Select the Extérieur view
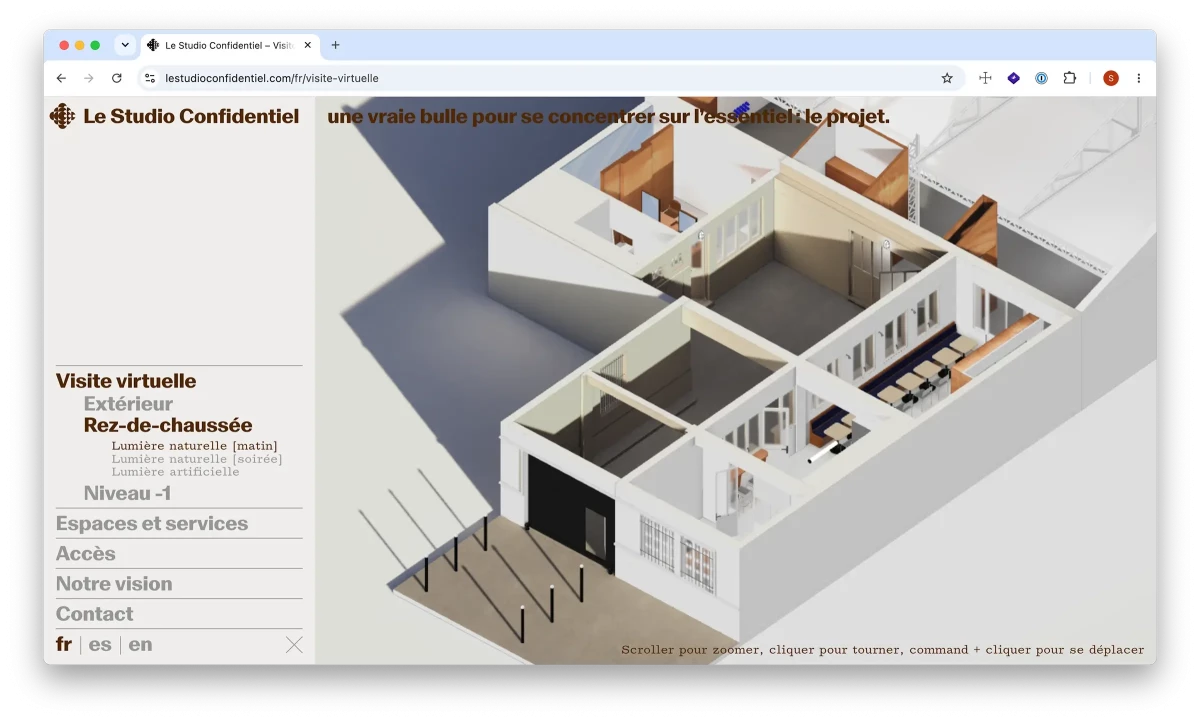 [x=128, y=404]
